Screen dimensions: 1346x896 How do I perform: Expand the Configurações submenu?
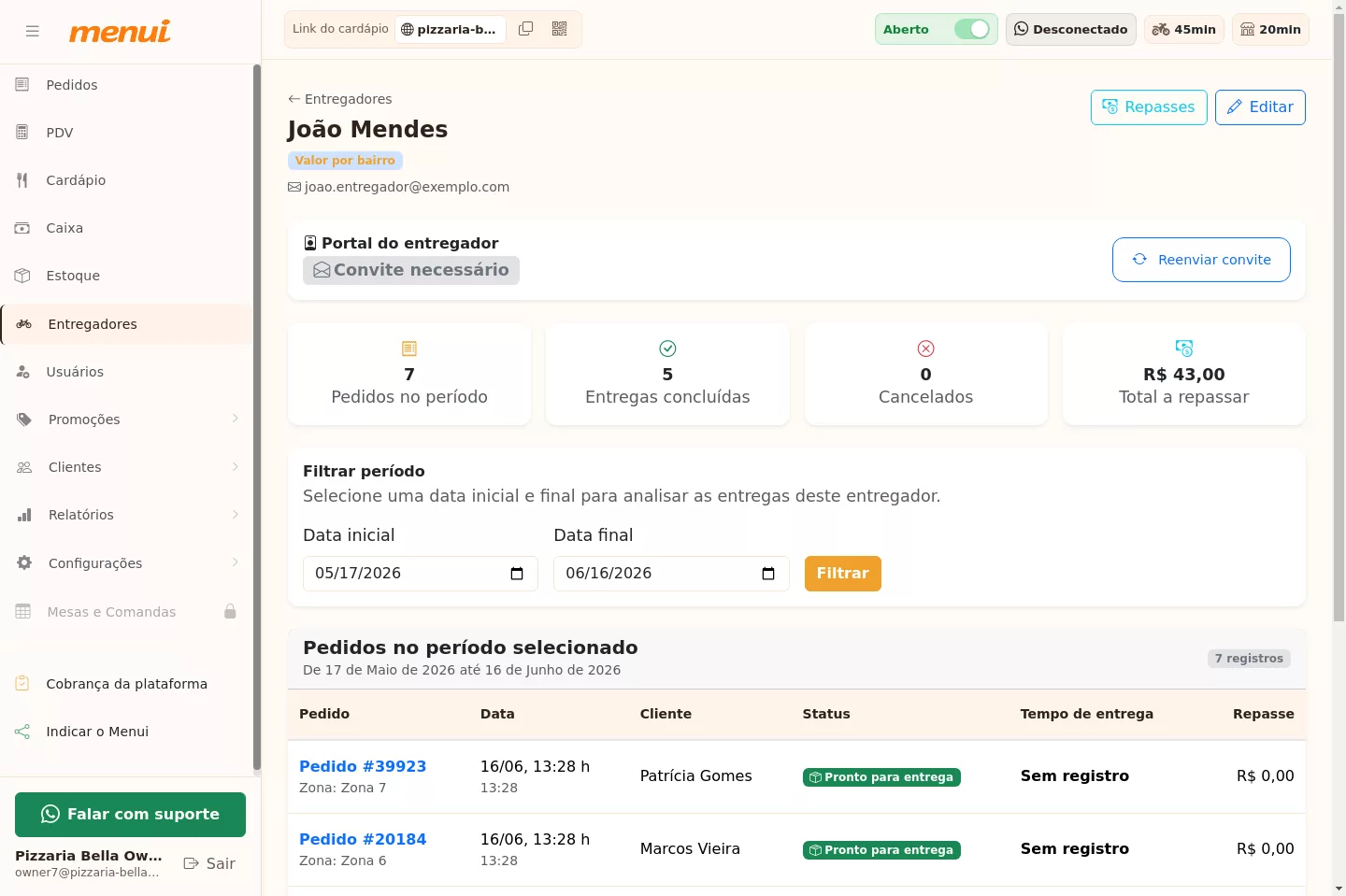click(x=235, y=562)
